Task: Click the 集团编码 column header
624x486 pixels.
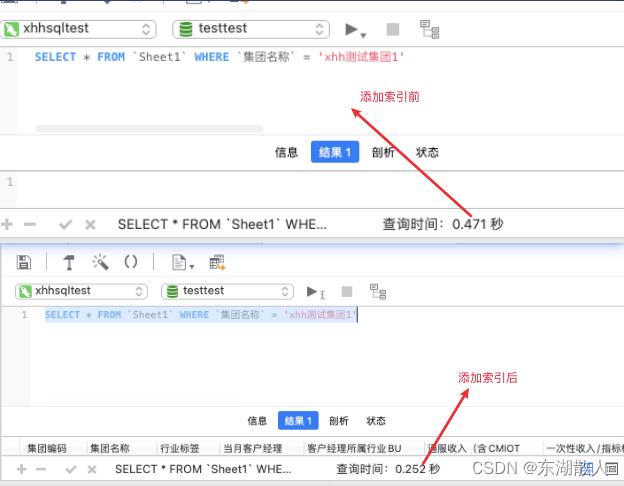Action: 47,449
